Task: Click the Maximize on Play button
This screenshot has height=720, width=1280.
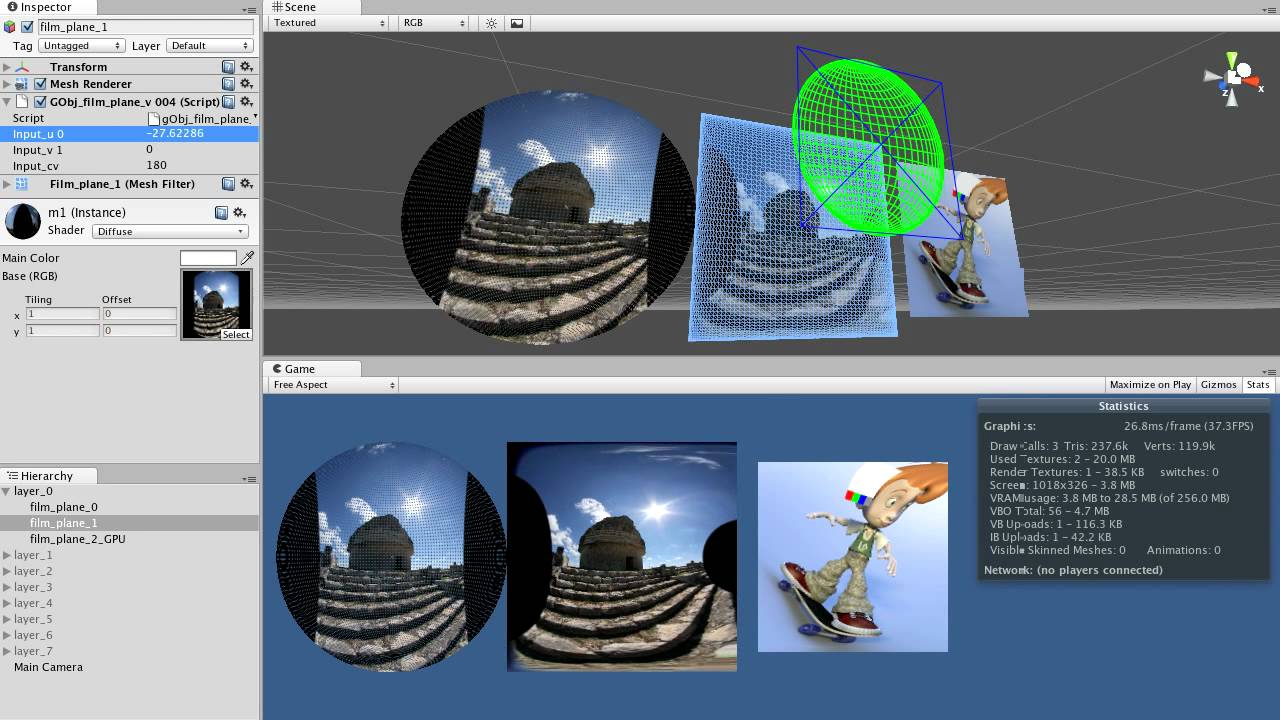Action: (1150, 384)
